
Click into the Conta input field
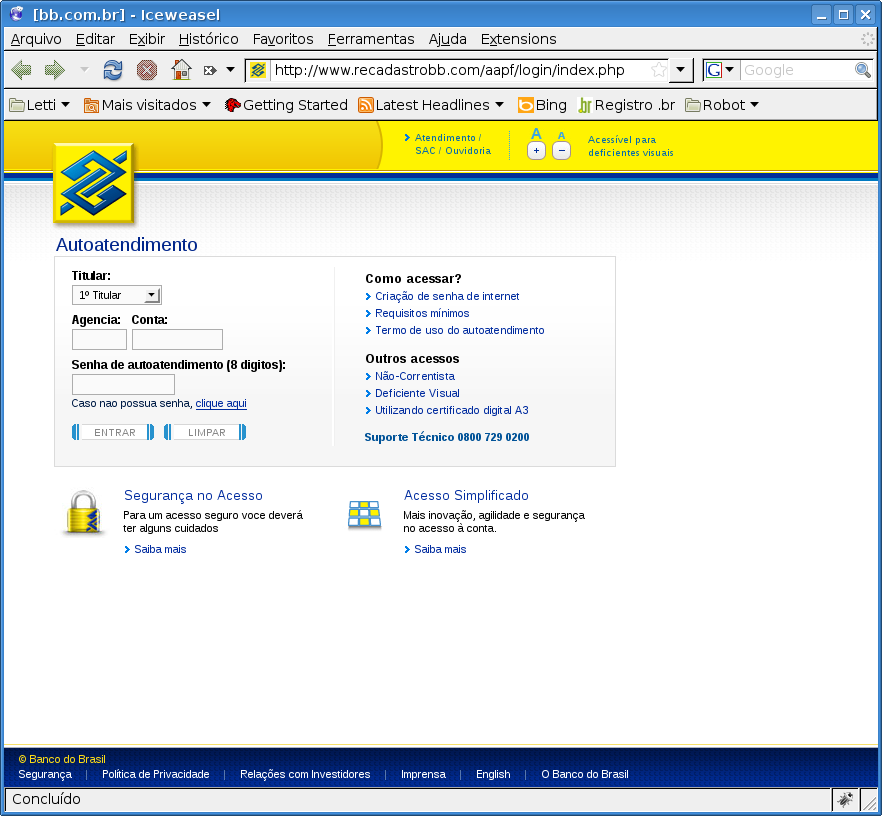click(x=177, y=340)
